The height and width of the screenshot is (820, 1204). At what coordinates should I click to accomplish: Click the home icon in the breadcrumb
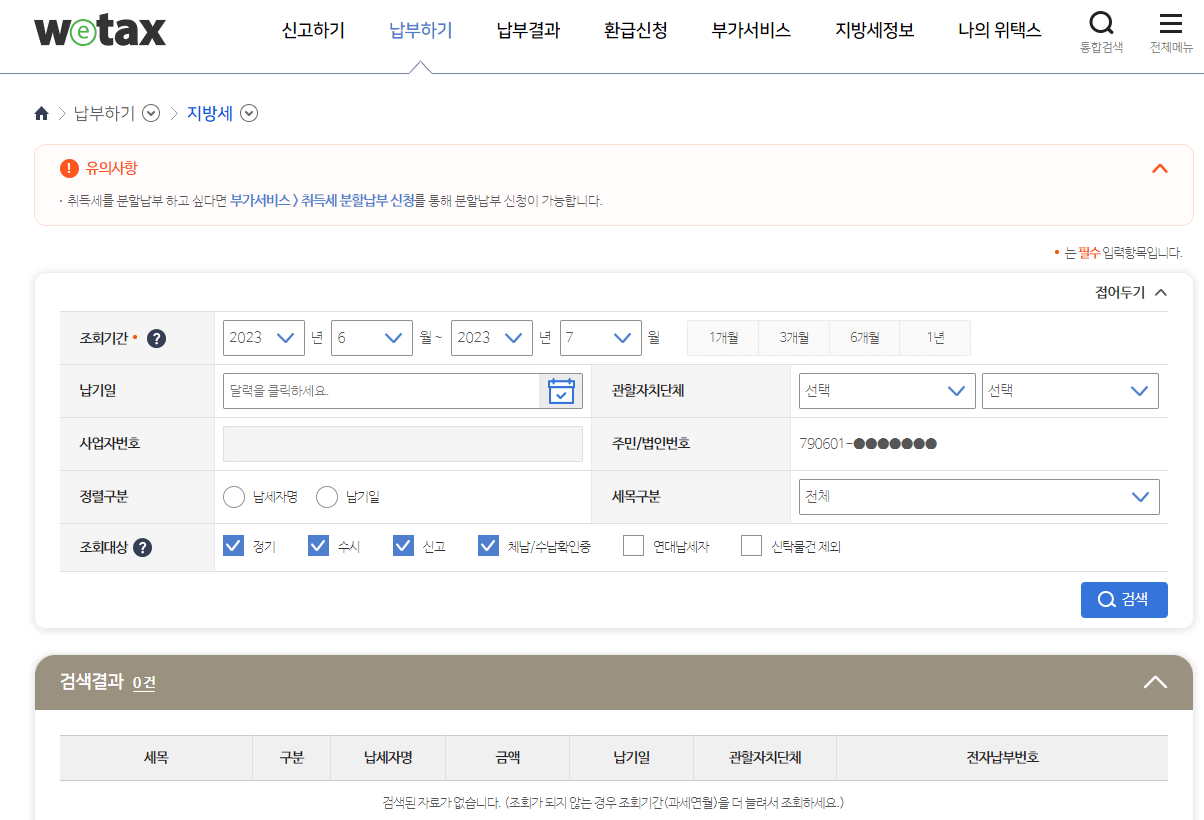coord(41,113)
